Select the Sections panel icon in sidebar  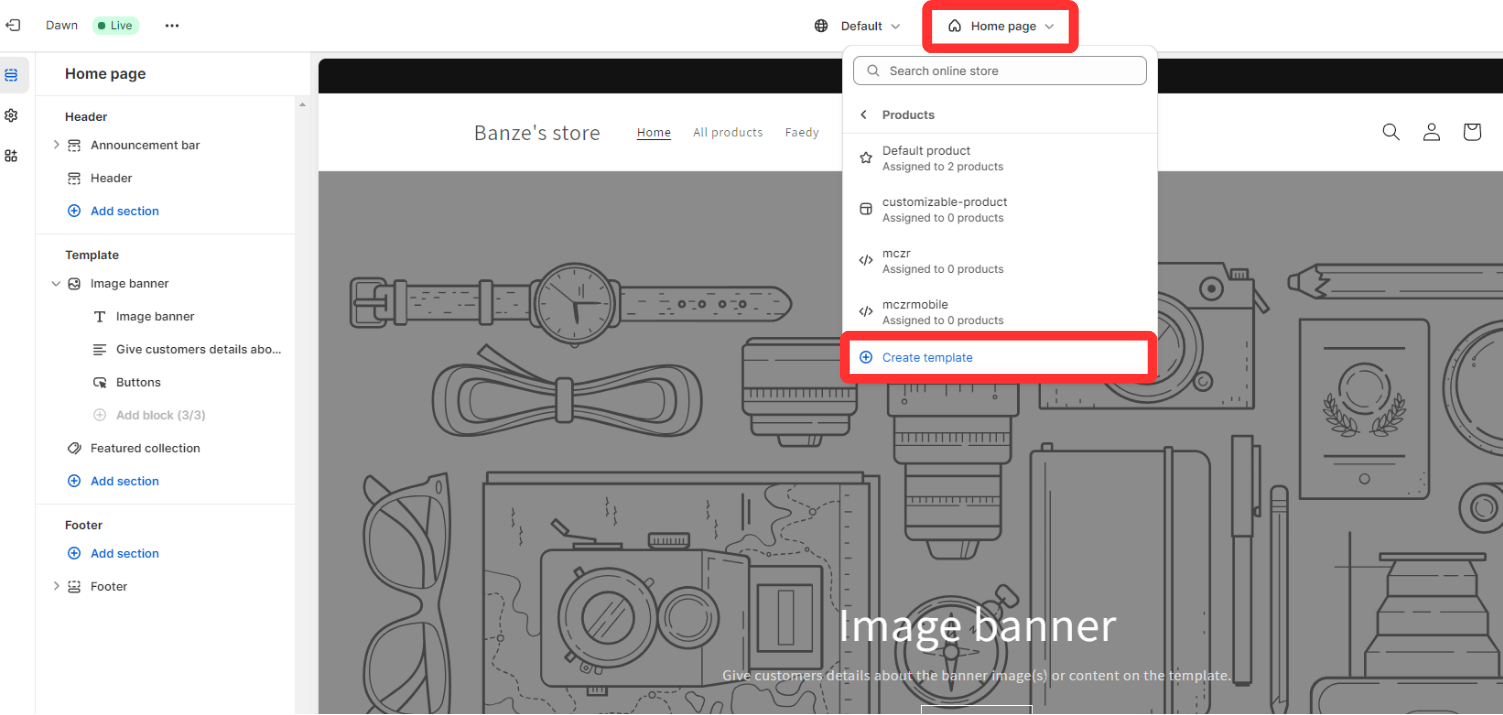tap(13, 74)
